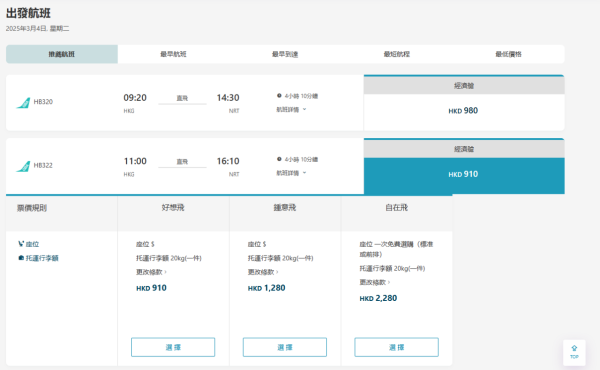Click the seat icon next to 座位

coord(21,244)
